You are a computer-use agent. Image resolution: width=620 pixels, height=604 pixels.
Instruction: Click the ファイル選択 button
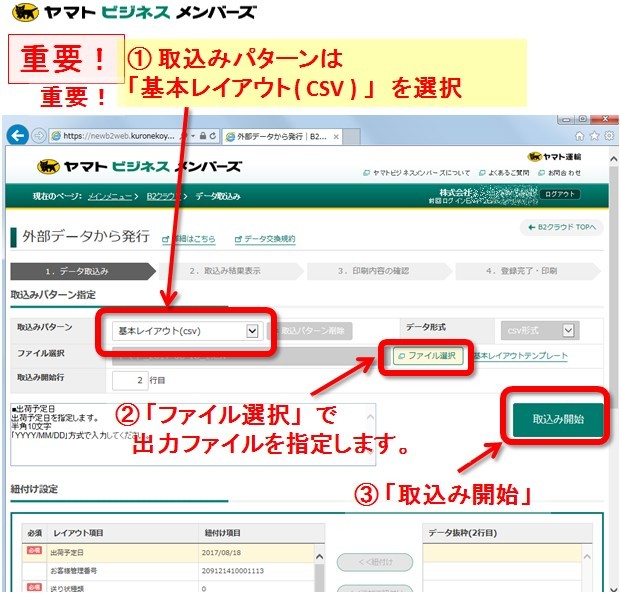click(x=427, y=356)
